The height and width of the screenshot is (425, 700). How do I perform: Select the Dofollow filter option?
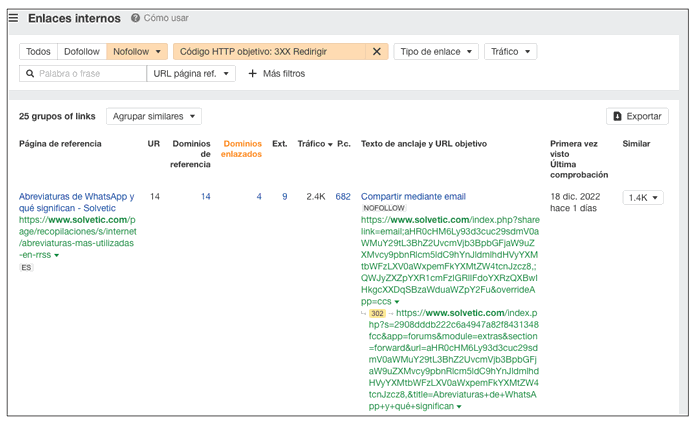pyautogui.click(x=81, y=51)
